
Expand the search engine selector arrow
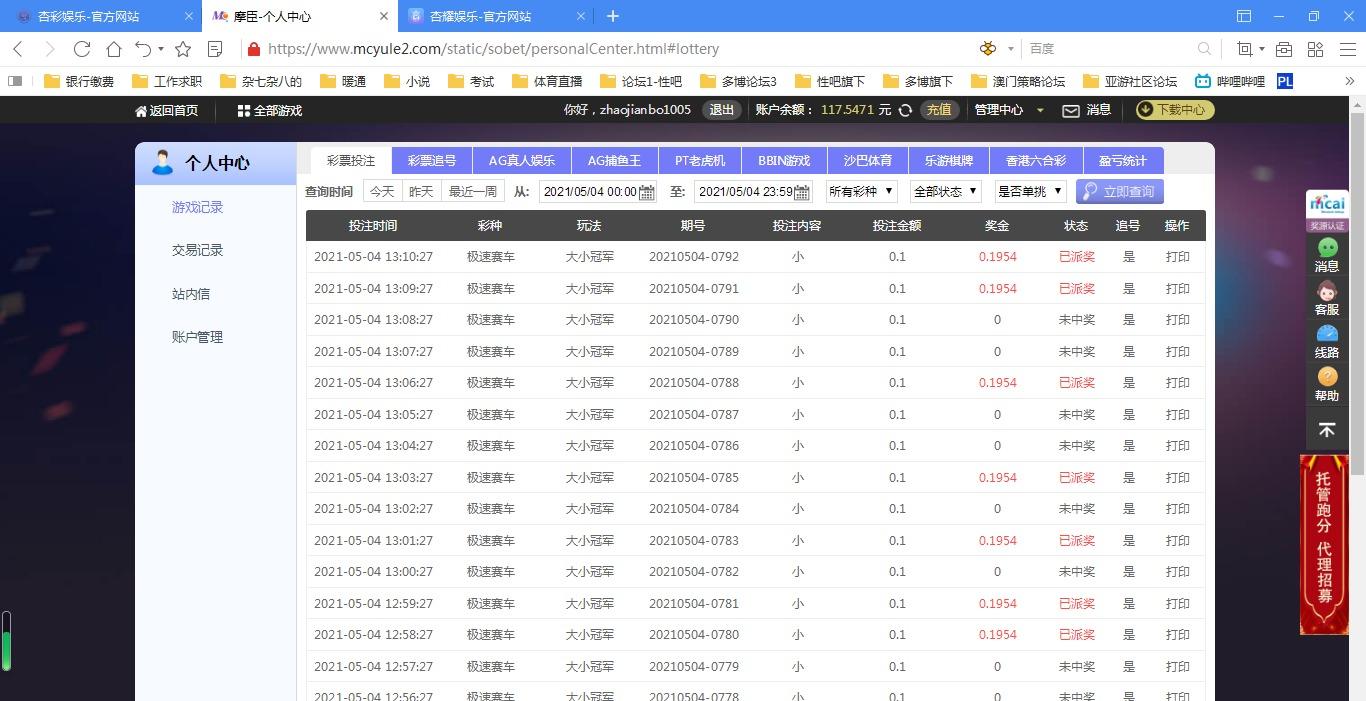pyautogui.click(x=1011, y=48)
